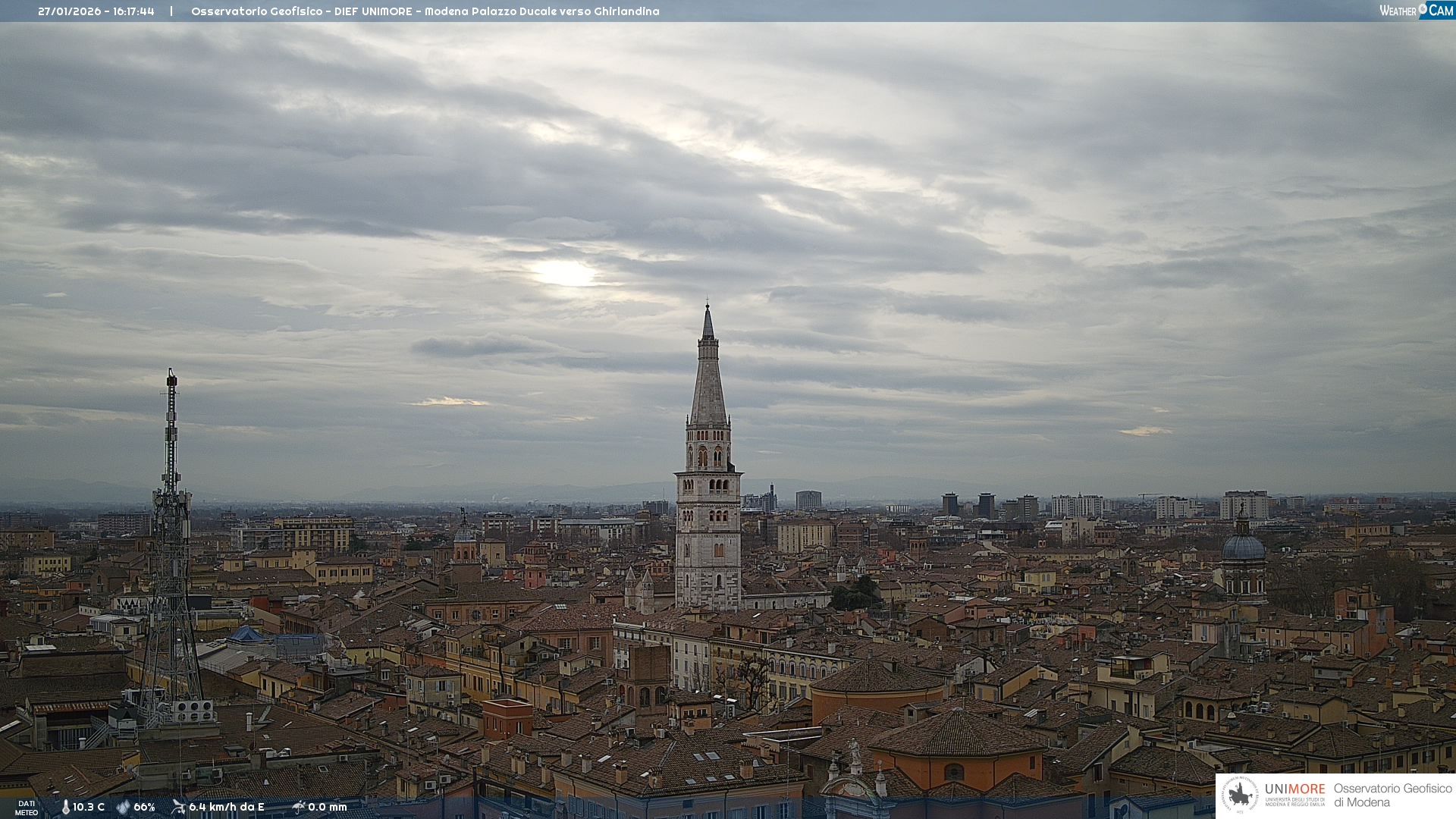Open the WeatherCam logo link
Image resolution: width=1456 pixels, height=819 pixels.
click(1415, 10)
